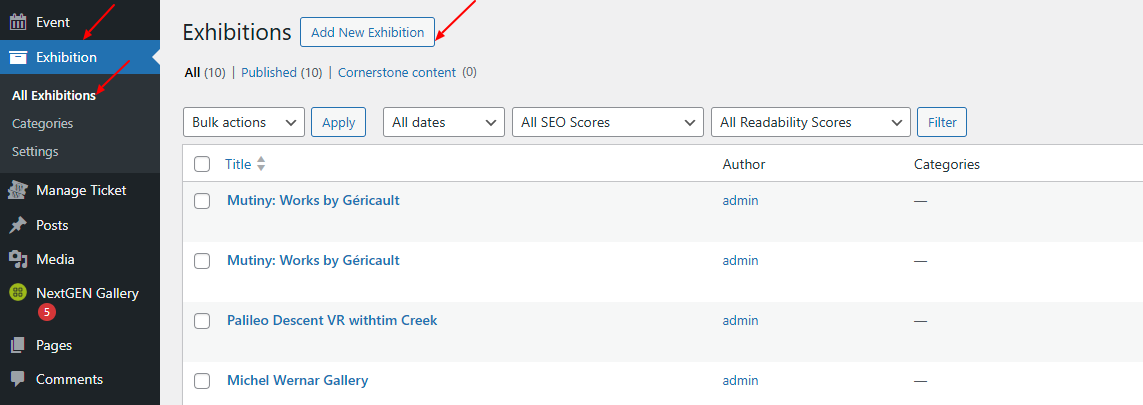
Task: Open the Bulk actions dropdown
Action: 244,122
